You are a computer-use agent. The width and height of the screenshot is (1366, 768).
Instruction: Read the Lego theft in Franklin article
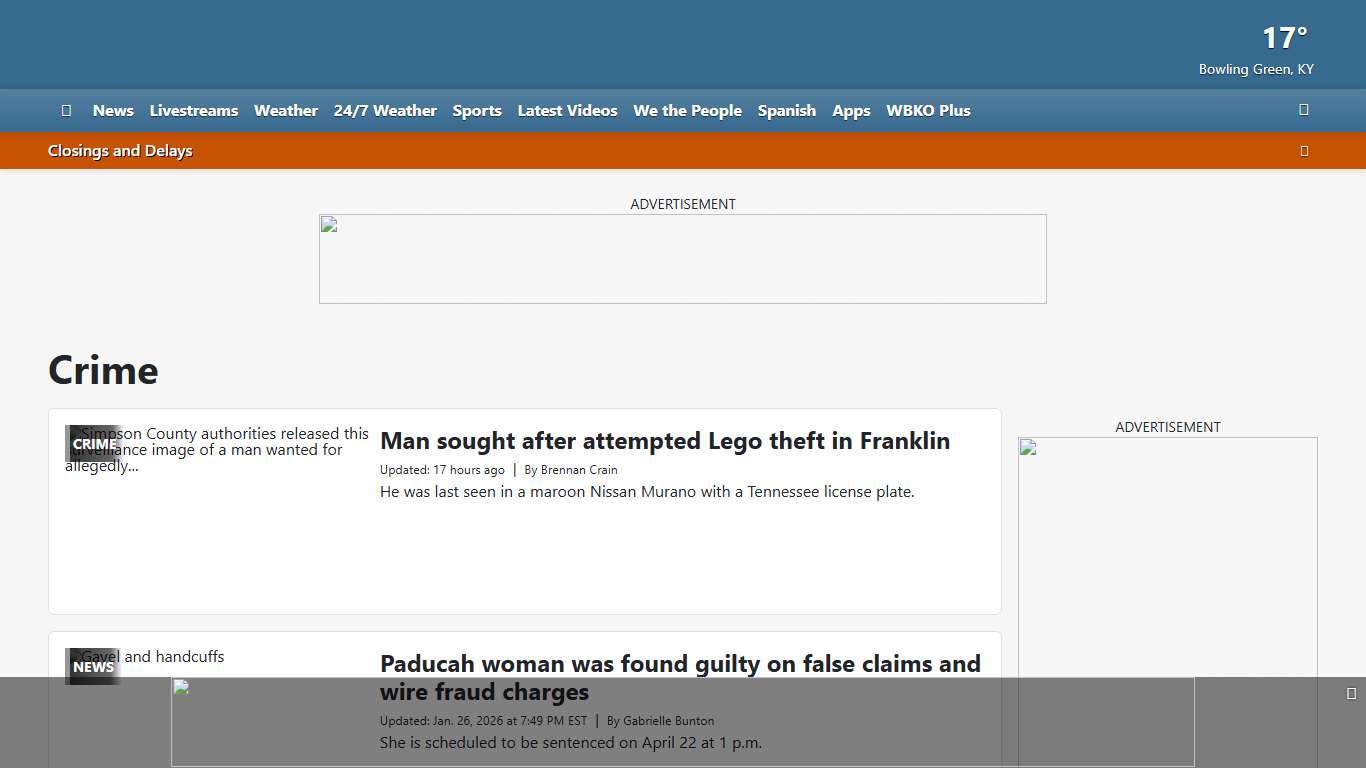[x=665, y=441]
